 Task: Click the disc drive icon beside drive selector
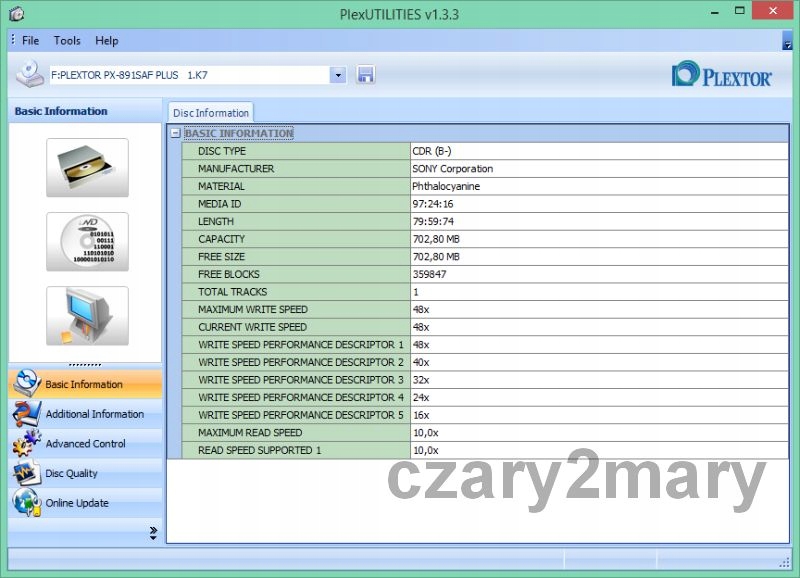pyautogui.click(x=30, y=74)
